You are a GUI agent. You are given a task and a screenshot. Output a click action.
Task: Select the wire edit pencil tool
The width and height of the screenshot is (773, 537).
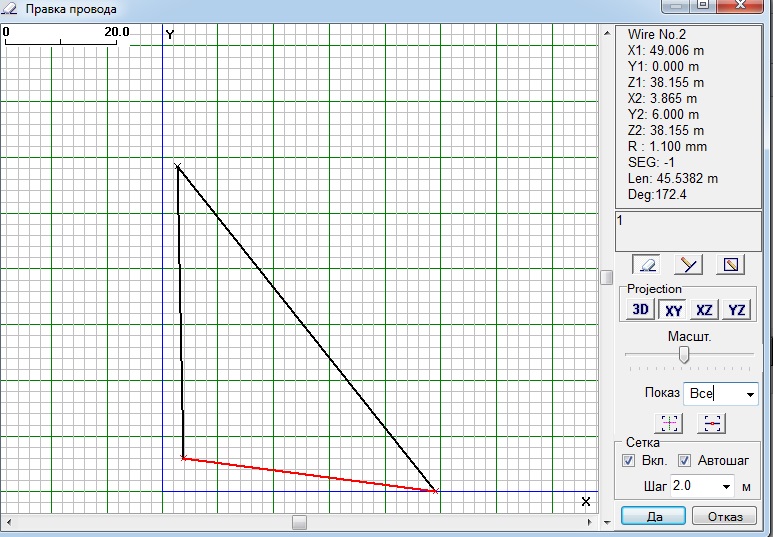coord(647,265)
